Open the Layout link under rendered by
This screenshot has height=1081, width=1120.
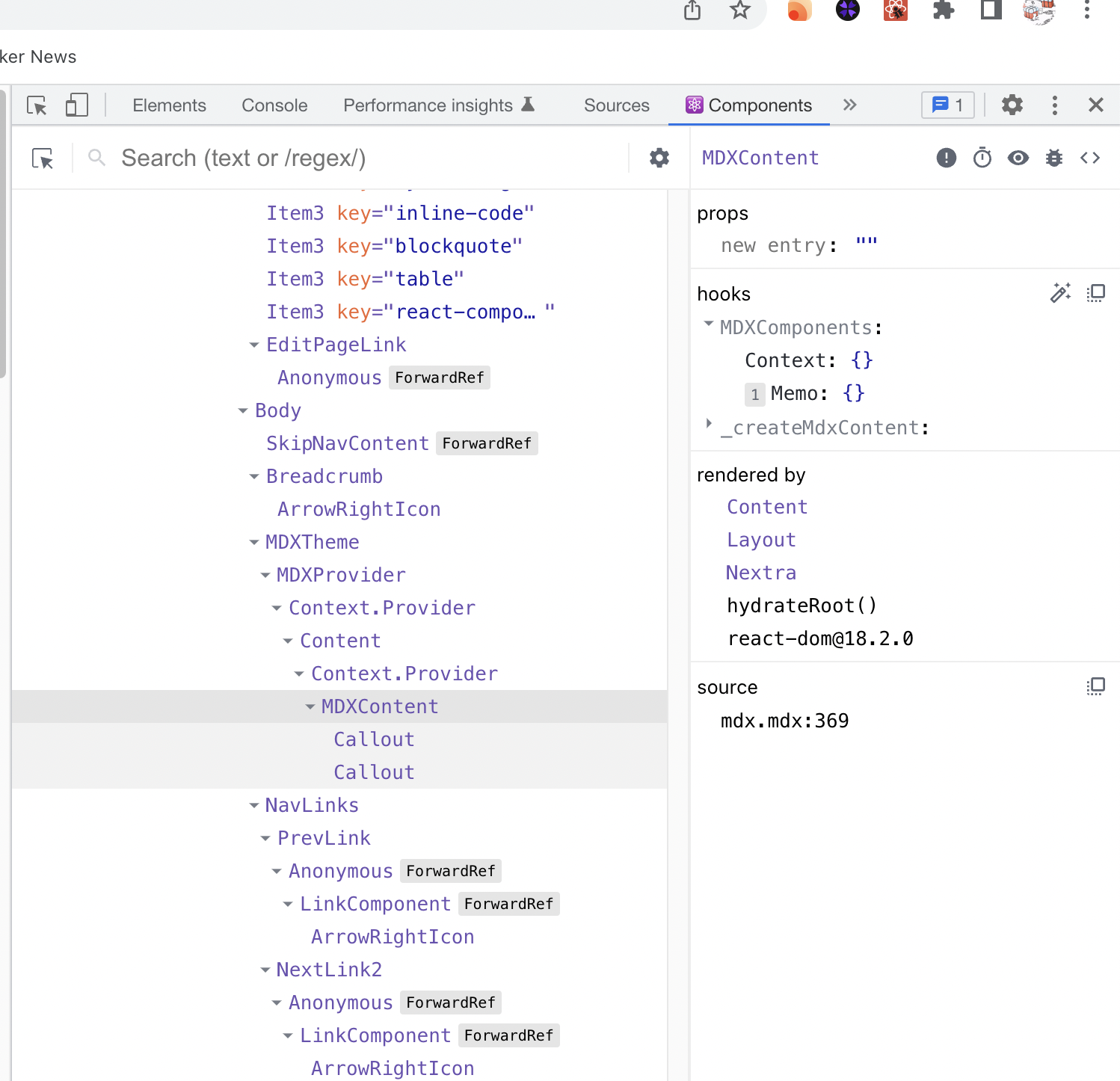(x=761, y=539)
